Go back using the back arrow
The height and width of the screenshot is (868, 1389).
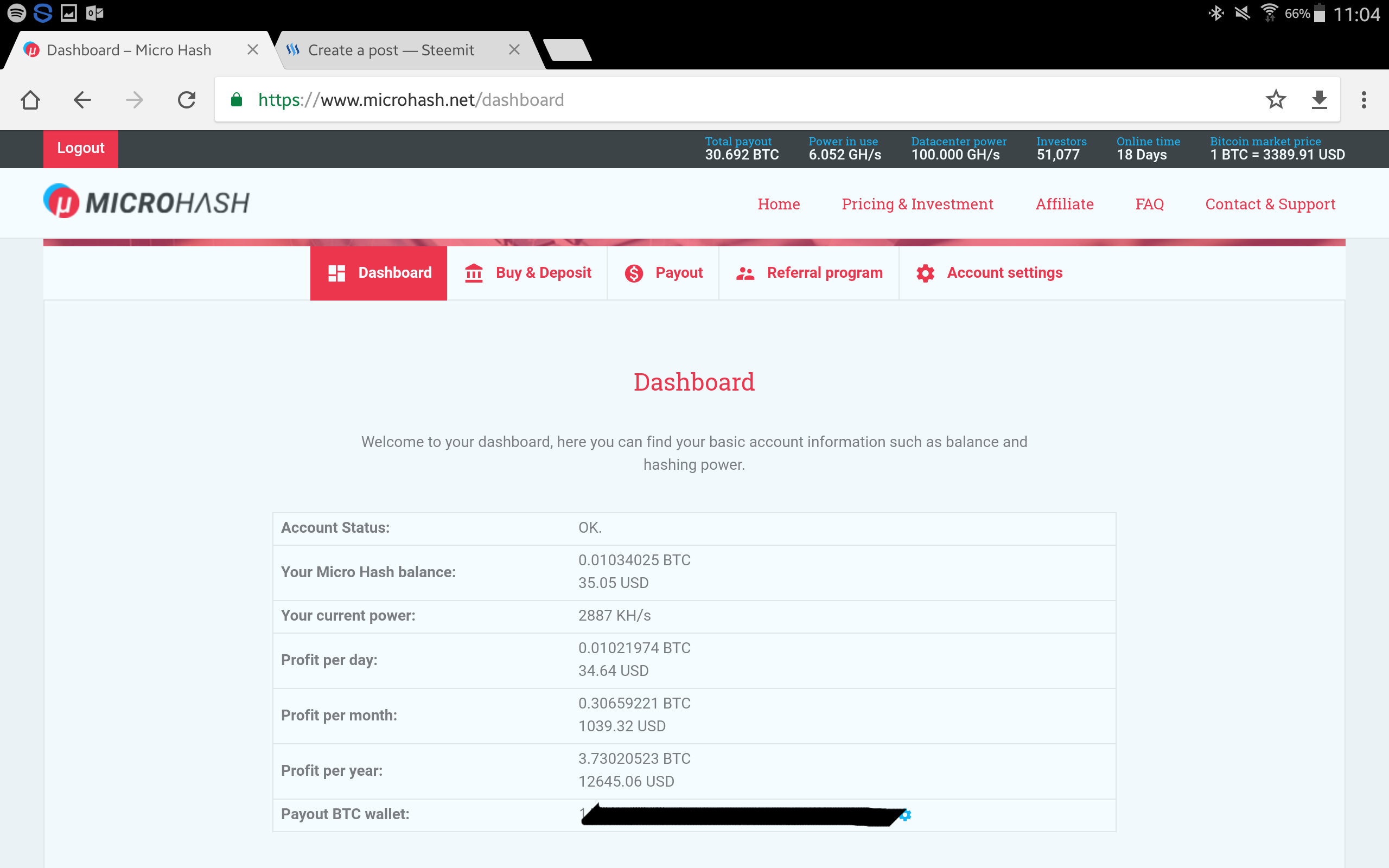point(82,100)
